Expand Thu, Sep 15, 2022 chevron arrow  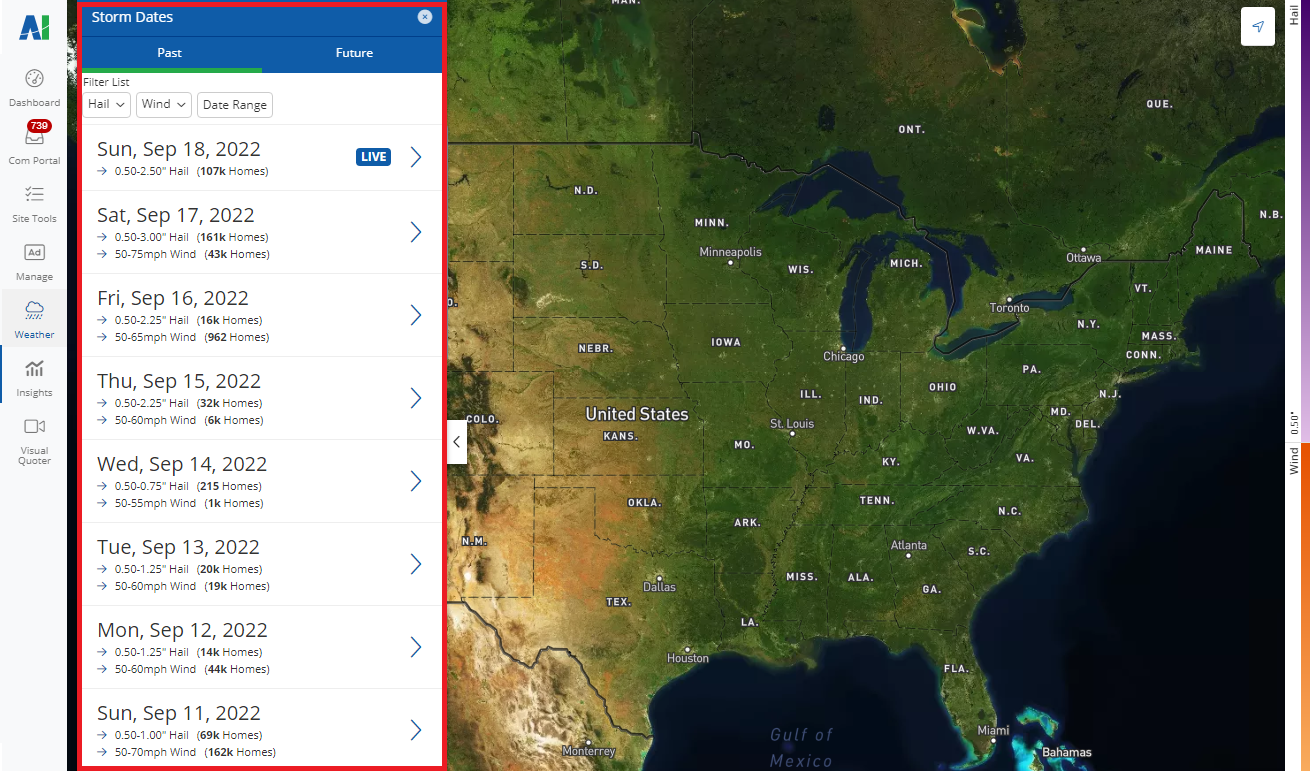tap(415, 398)
